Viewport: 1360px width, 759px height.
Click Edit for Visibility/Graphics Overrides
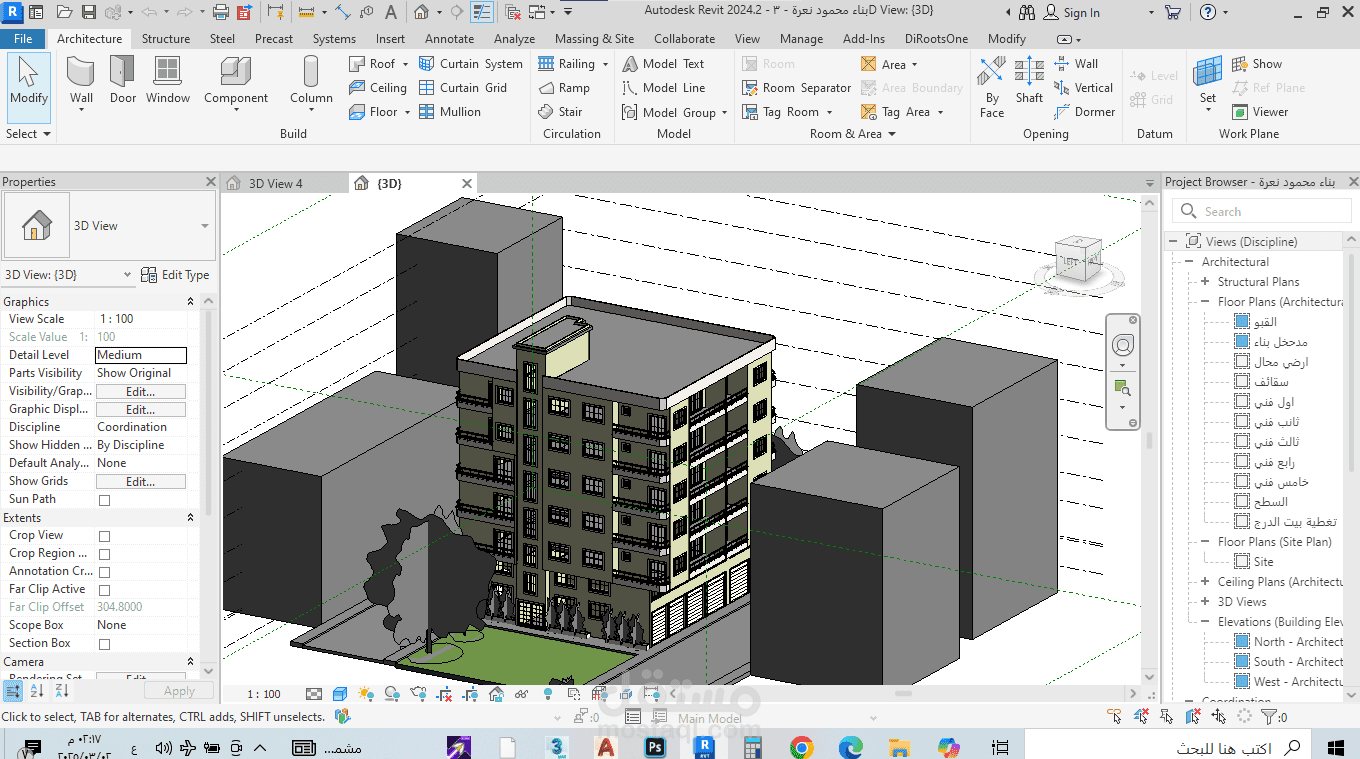[140, 392]
